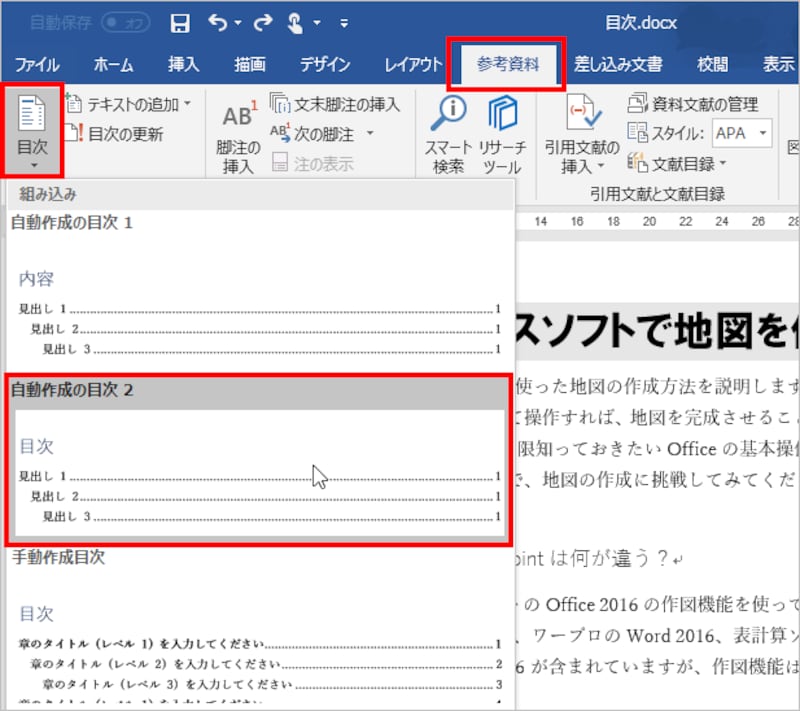Open the Researcher tool (リサーチツール)

502,134
